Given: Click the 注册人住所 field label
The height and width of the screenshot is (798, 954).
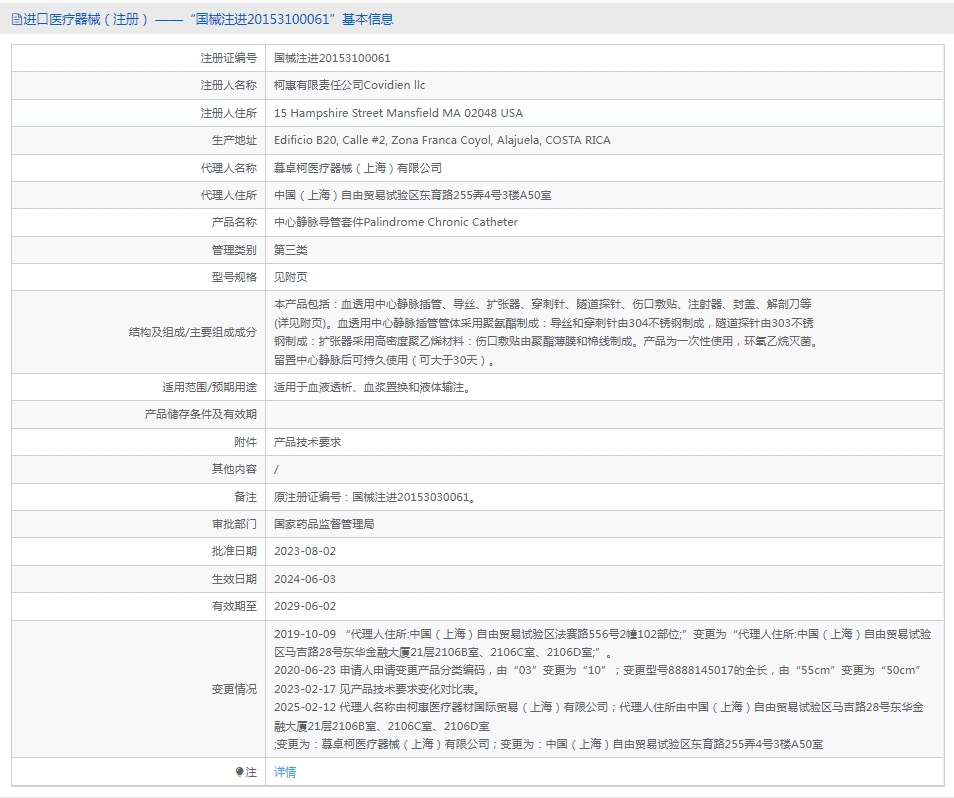Looking at the screenshot, I should 229,113.
